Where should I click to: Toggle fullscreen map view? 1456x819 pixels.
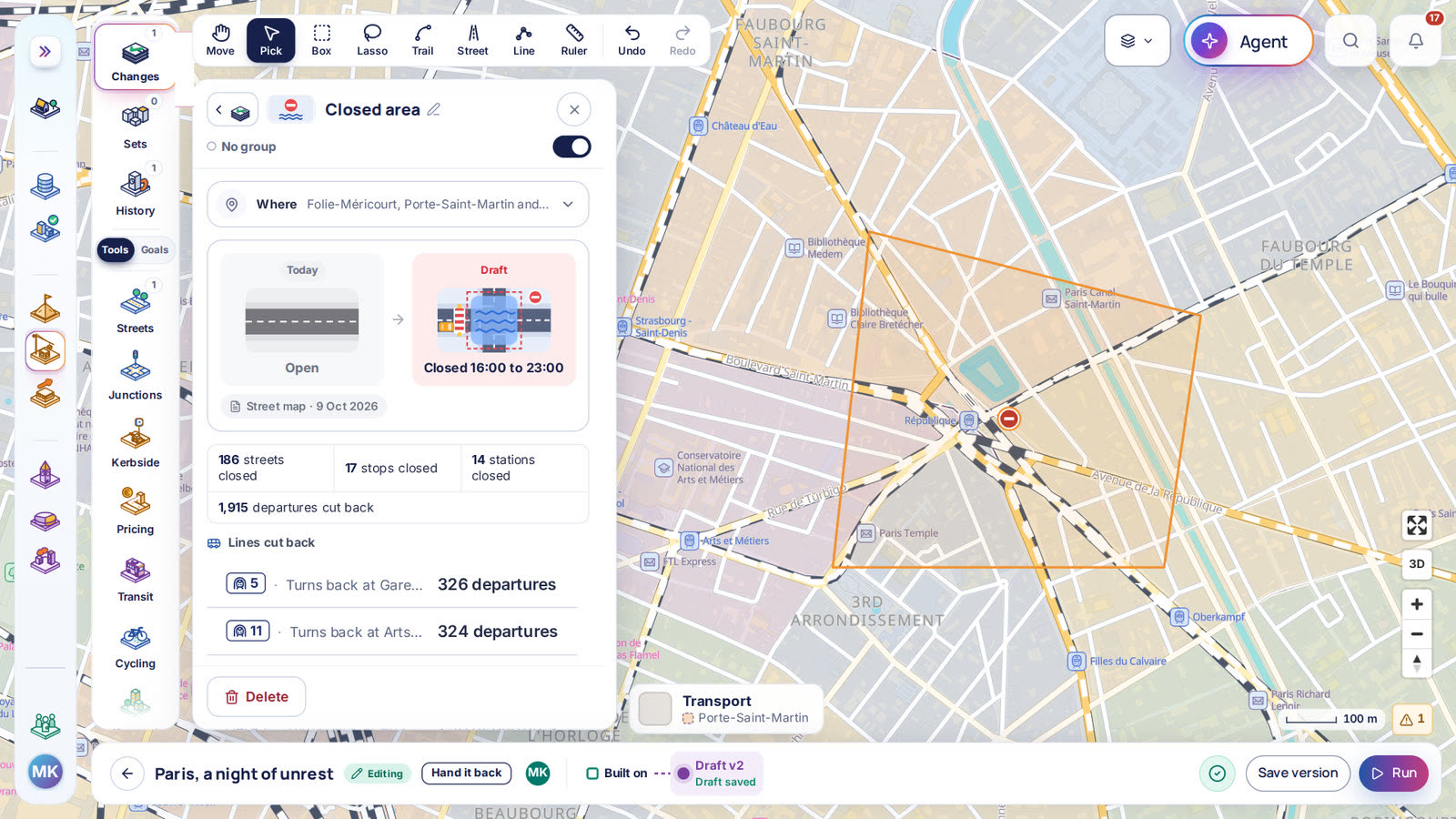pos(1417,525)
